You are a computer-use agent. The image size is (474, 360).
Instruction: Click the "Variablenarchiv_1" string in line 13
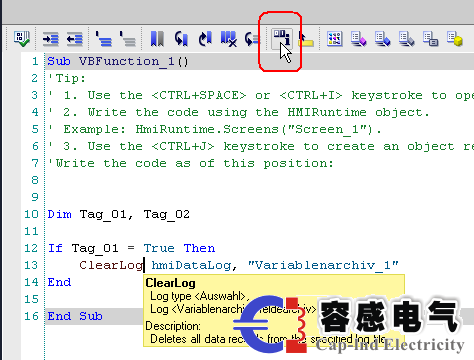[323, 265]
